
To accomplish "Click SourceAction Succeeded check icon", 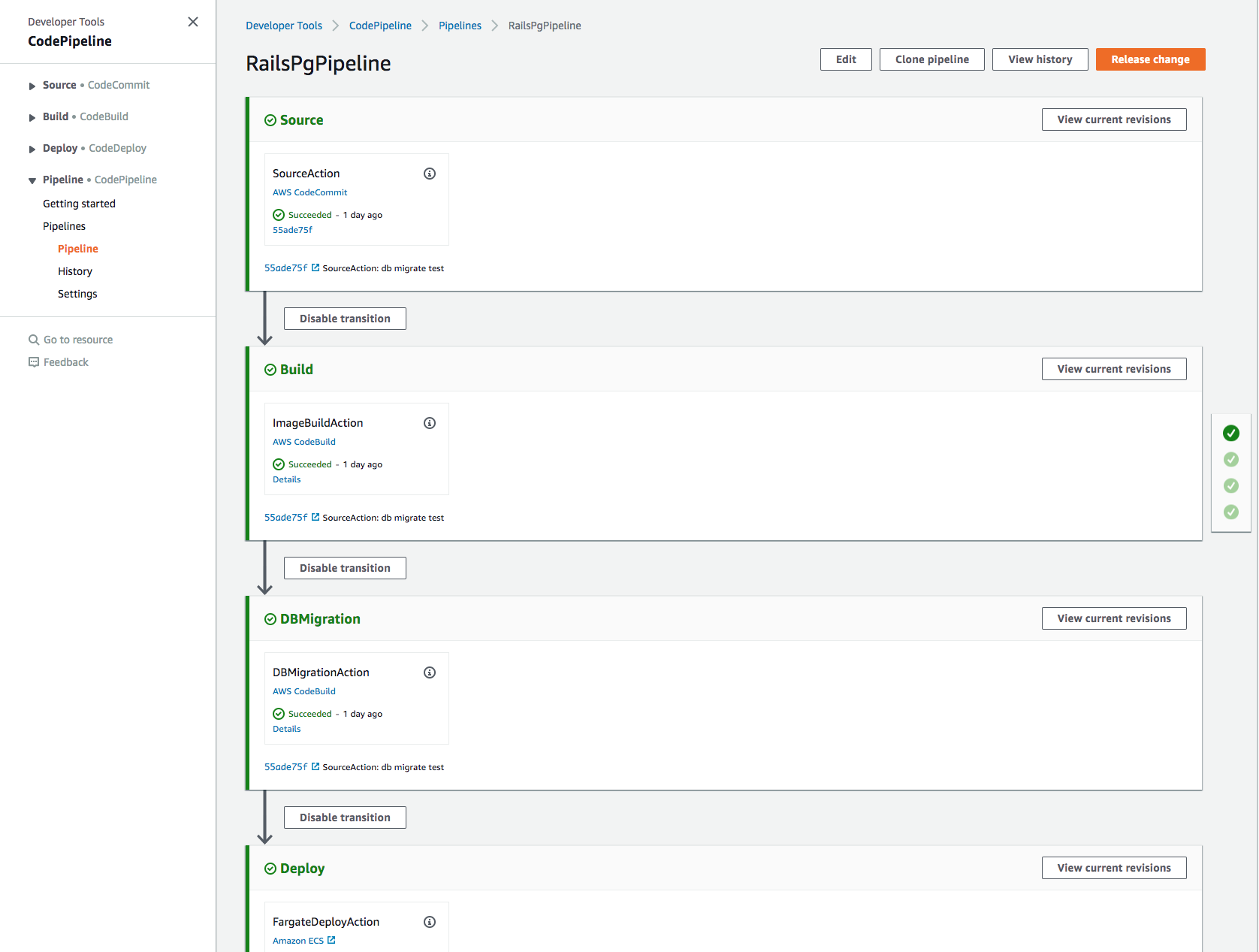I will [x=279, y=215].
